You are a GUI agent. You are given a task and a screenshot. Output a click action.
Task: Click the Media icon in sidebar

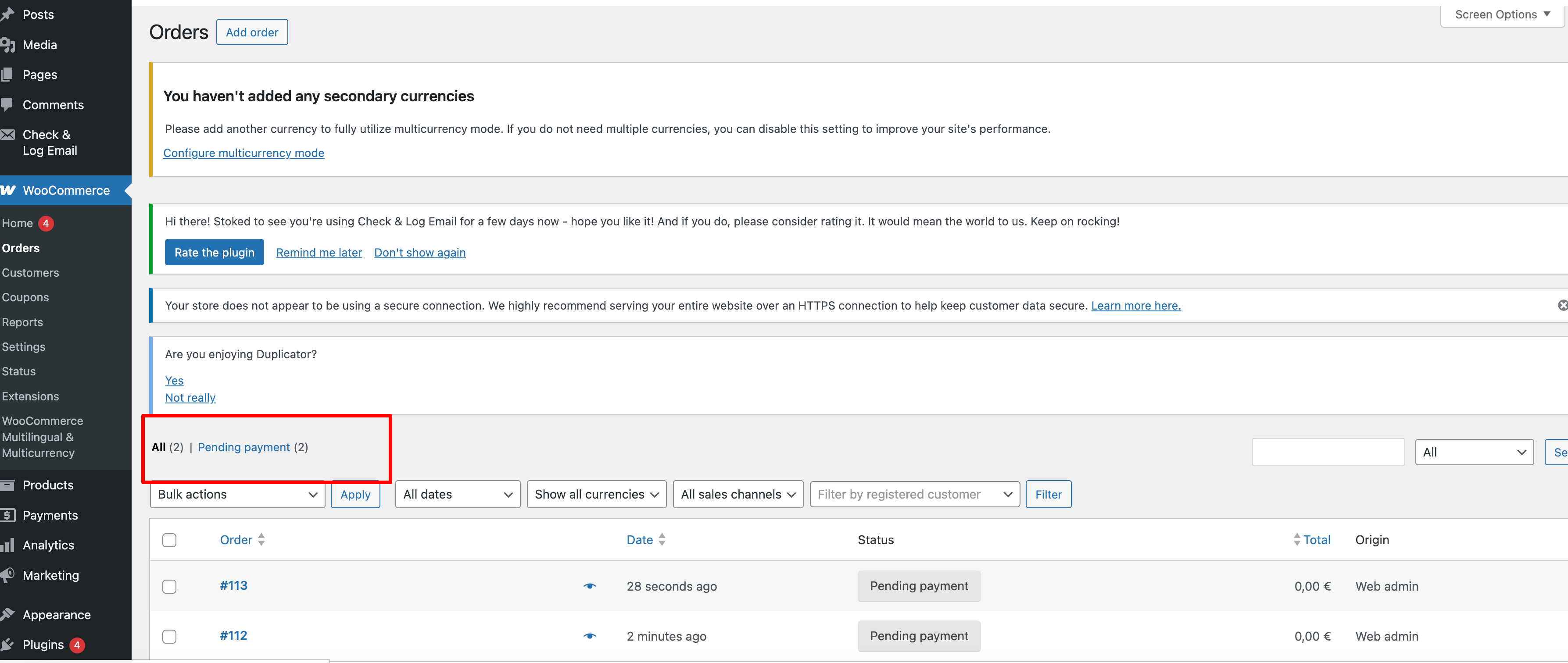click(7, 44)
